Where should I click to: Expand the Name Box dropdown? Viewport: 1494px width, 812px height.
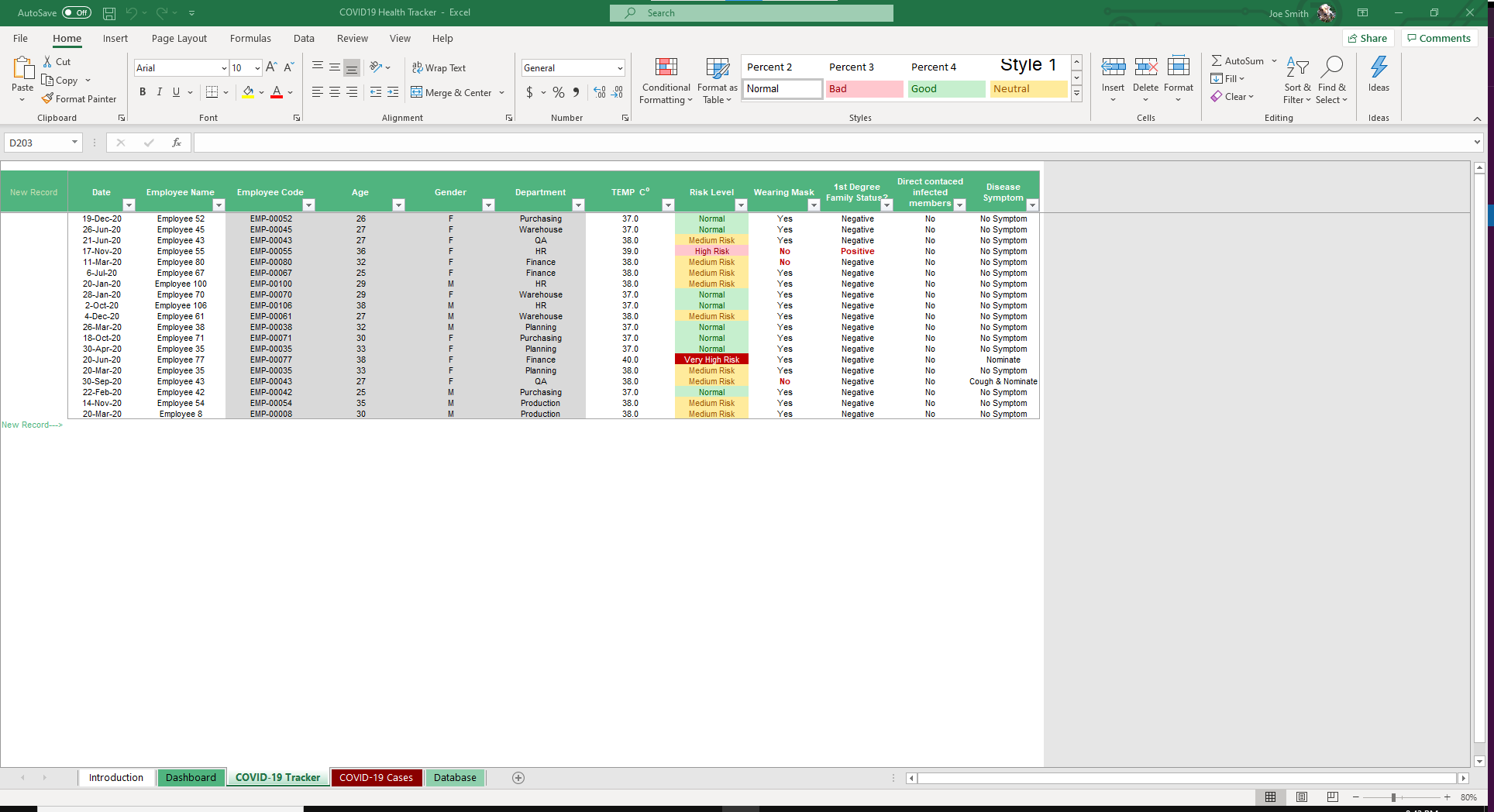tap(74, 143)
